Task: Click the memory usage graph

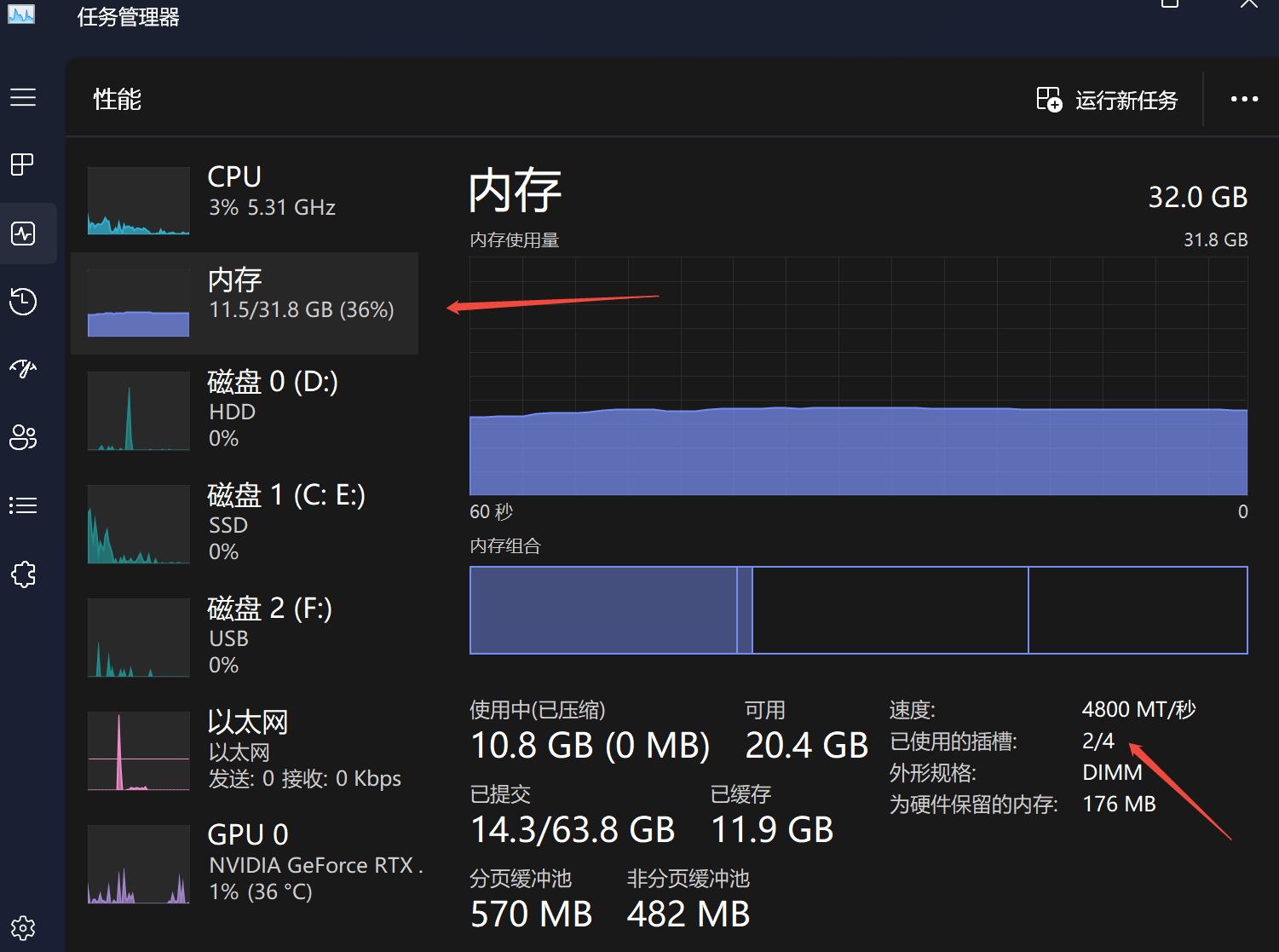Action: pyautogui.click(x=858, y=376)
